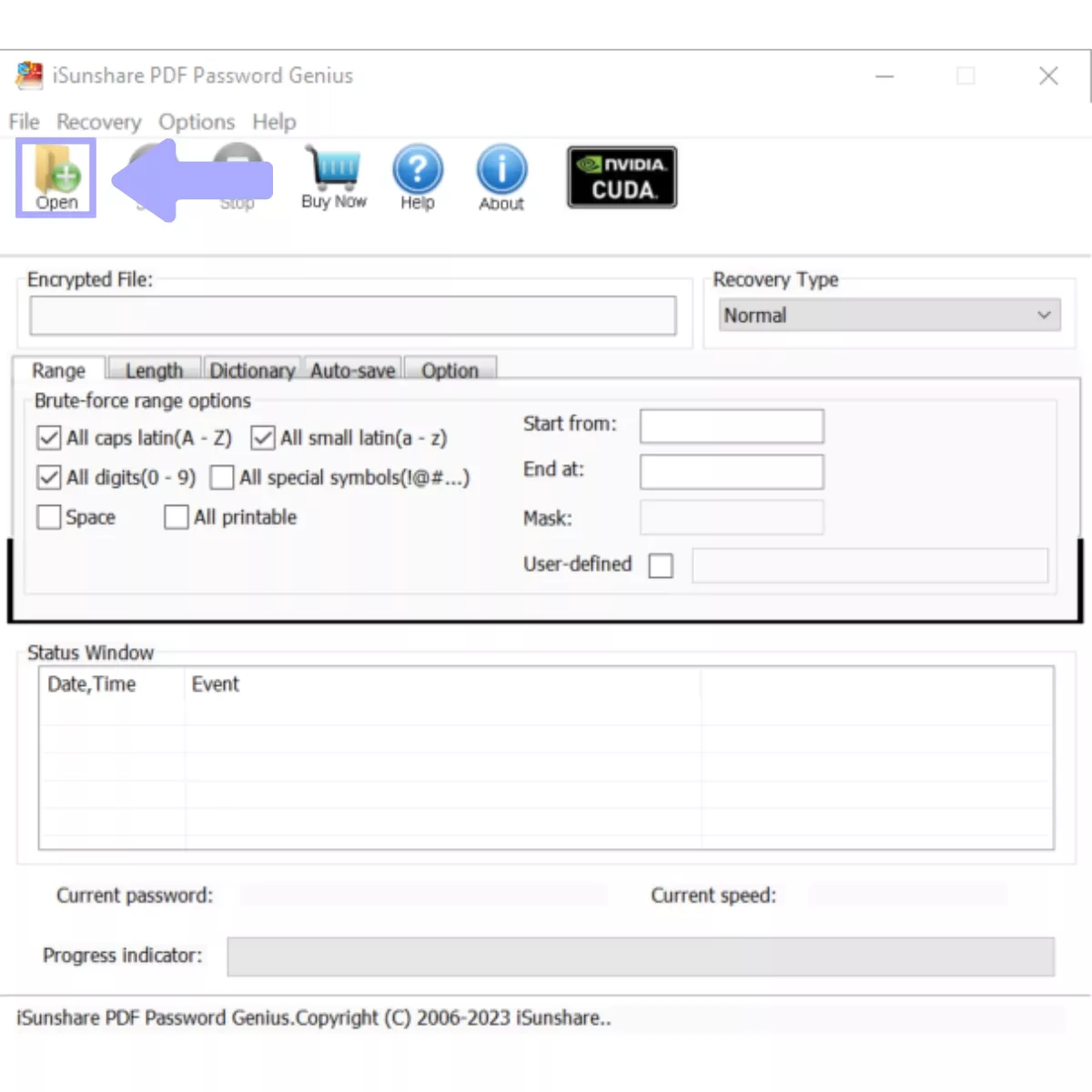
Task: Click the Mask input field
Action: coord(732,518)
